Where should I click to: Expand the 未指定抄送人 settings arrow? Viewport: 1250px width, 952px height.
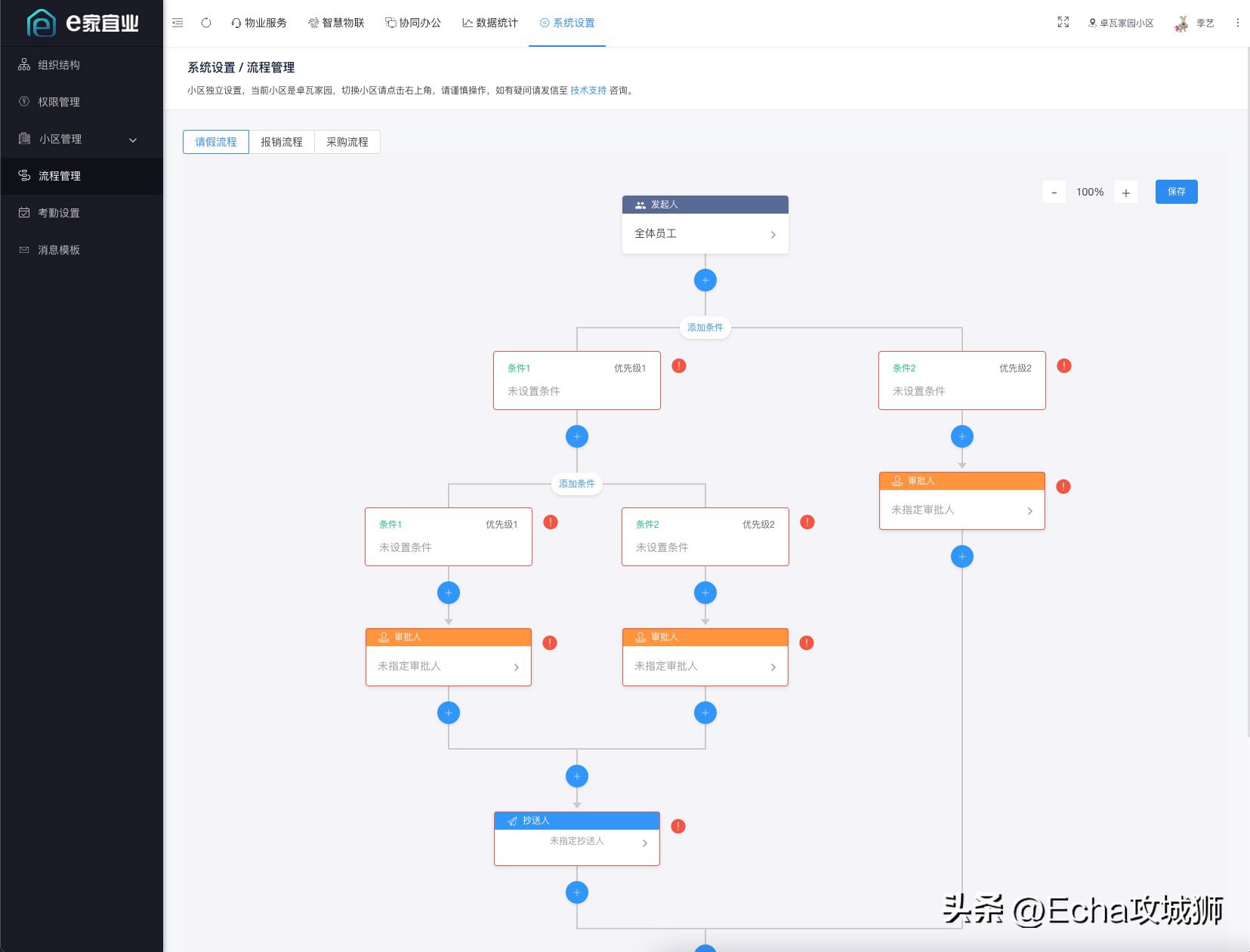[x=644, y=843]
